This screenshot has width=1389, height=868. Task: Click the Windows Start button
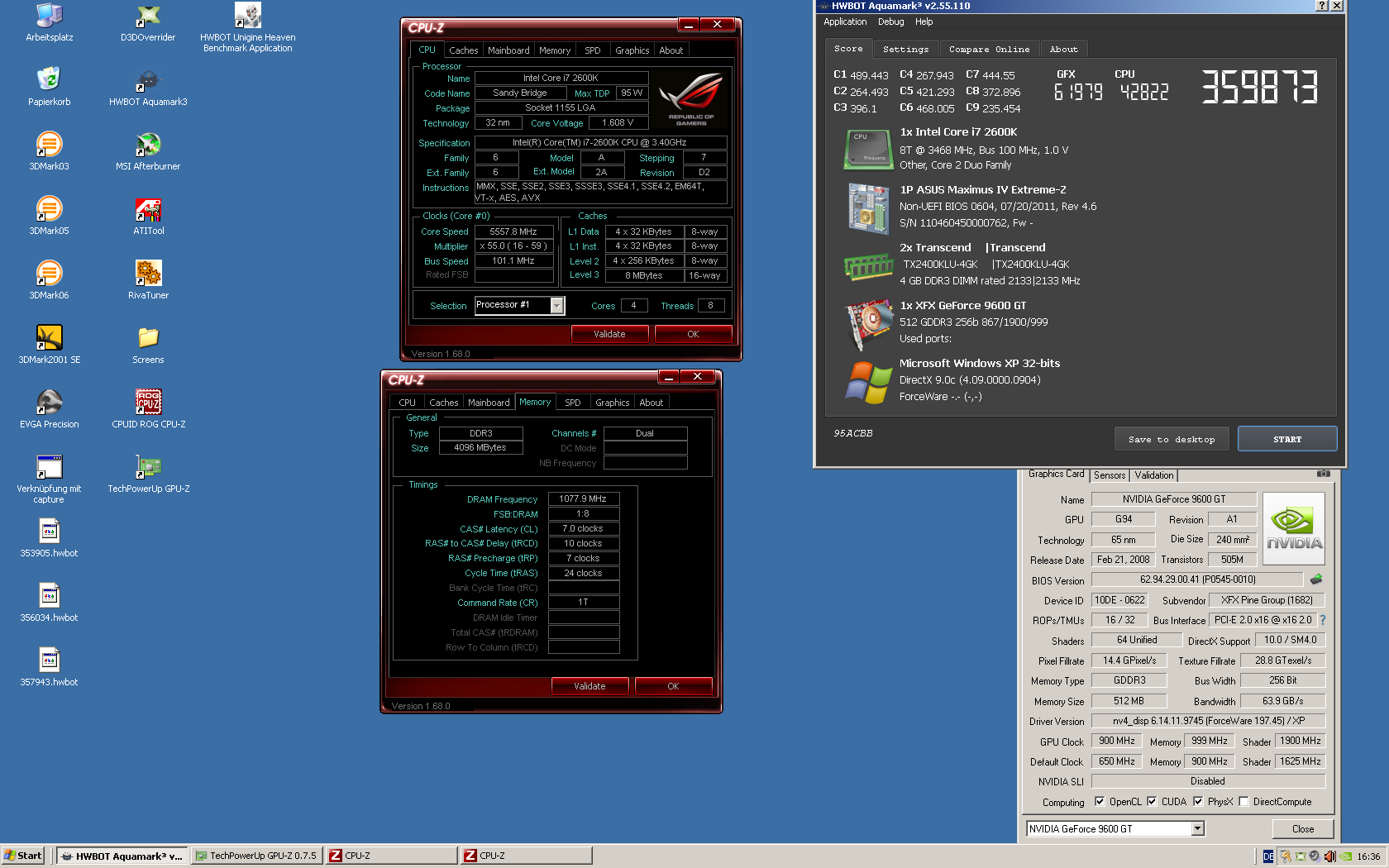pyautogui.click(x=23, y=856)
